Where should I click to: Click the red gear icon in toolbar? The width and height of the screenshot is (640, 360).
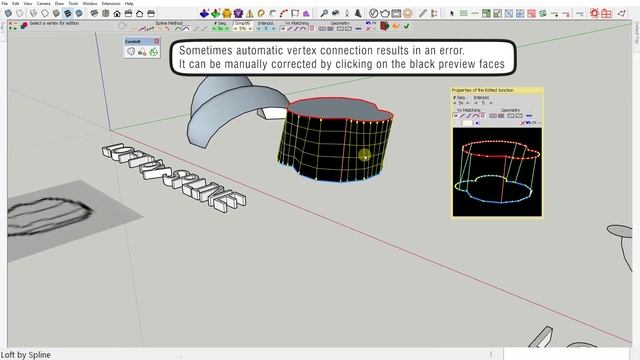pos(594,13)
